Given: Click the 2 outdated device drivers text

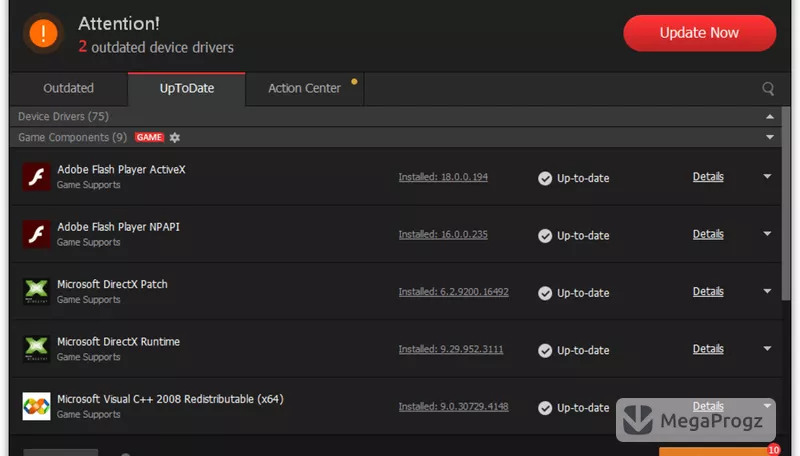Looking at the screenshot, I should pyautogui.click(x=156, y=47).
